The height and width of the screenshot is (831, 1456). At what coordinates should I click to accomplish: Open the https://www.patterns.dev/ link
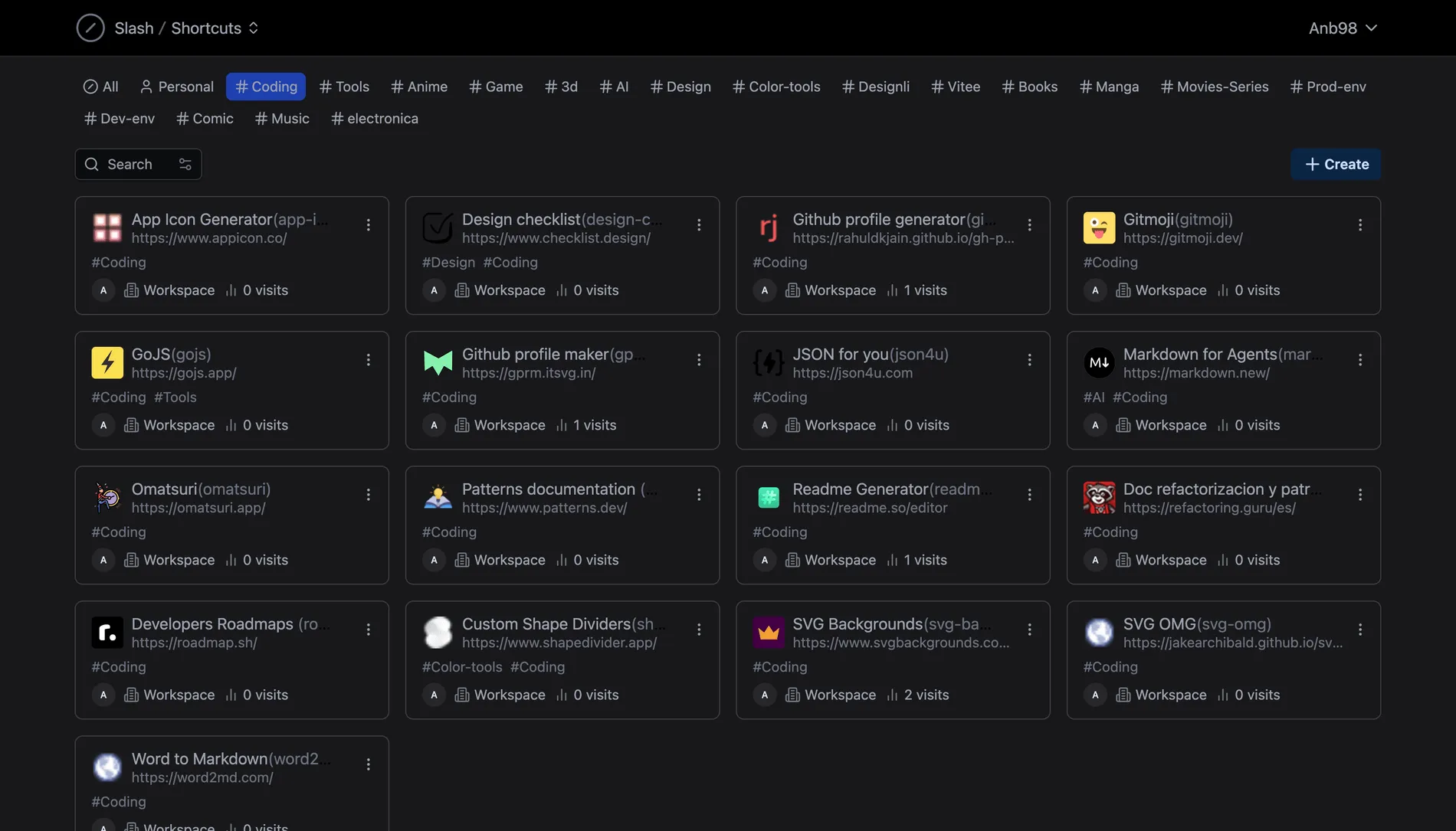click(545, 508)
